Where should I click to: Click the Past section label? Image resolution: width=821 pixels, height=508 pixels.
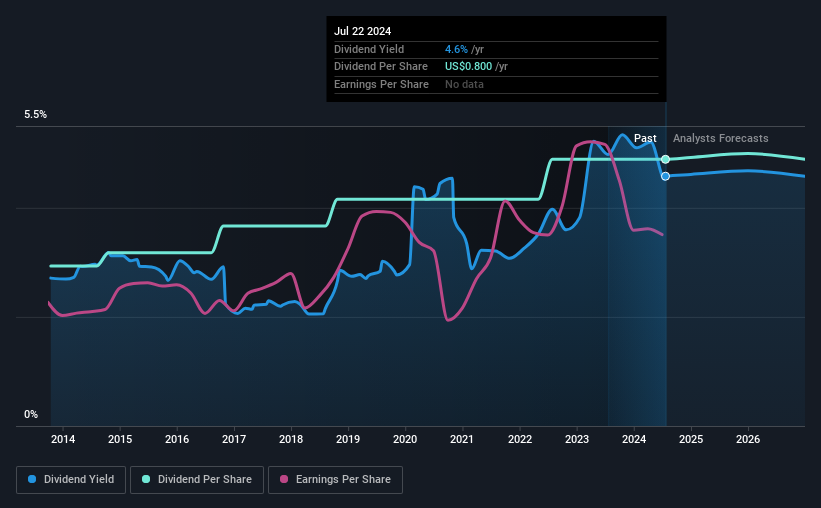(645, 138)
